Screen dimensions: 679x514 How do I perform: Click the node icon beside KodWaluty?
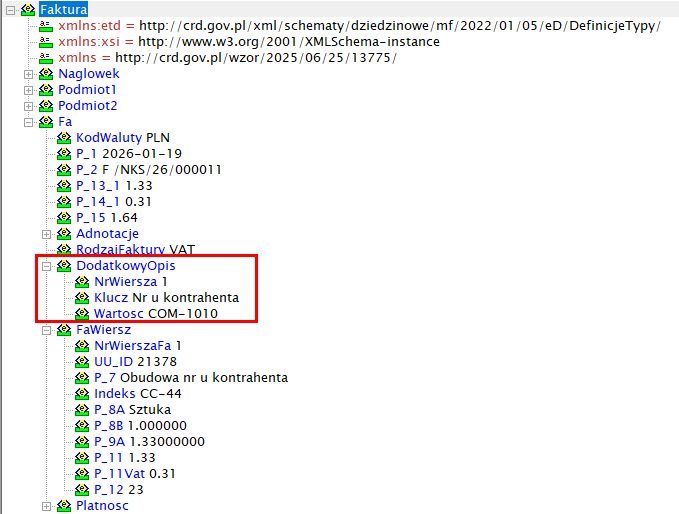click(65, 138)
